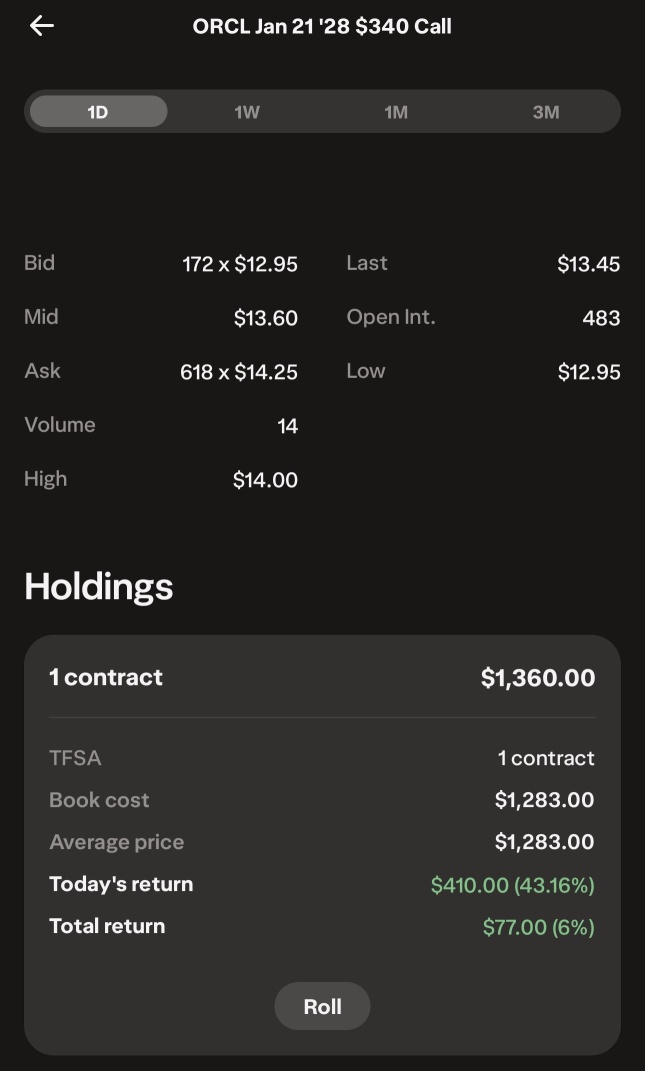Switch to the 1W time range
The height and width of the screenshot is (1071, 645).
click(x=247, y=111)
